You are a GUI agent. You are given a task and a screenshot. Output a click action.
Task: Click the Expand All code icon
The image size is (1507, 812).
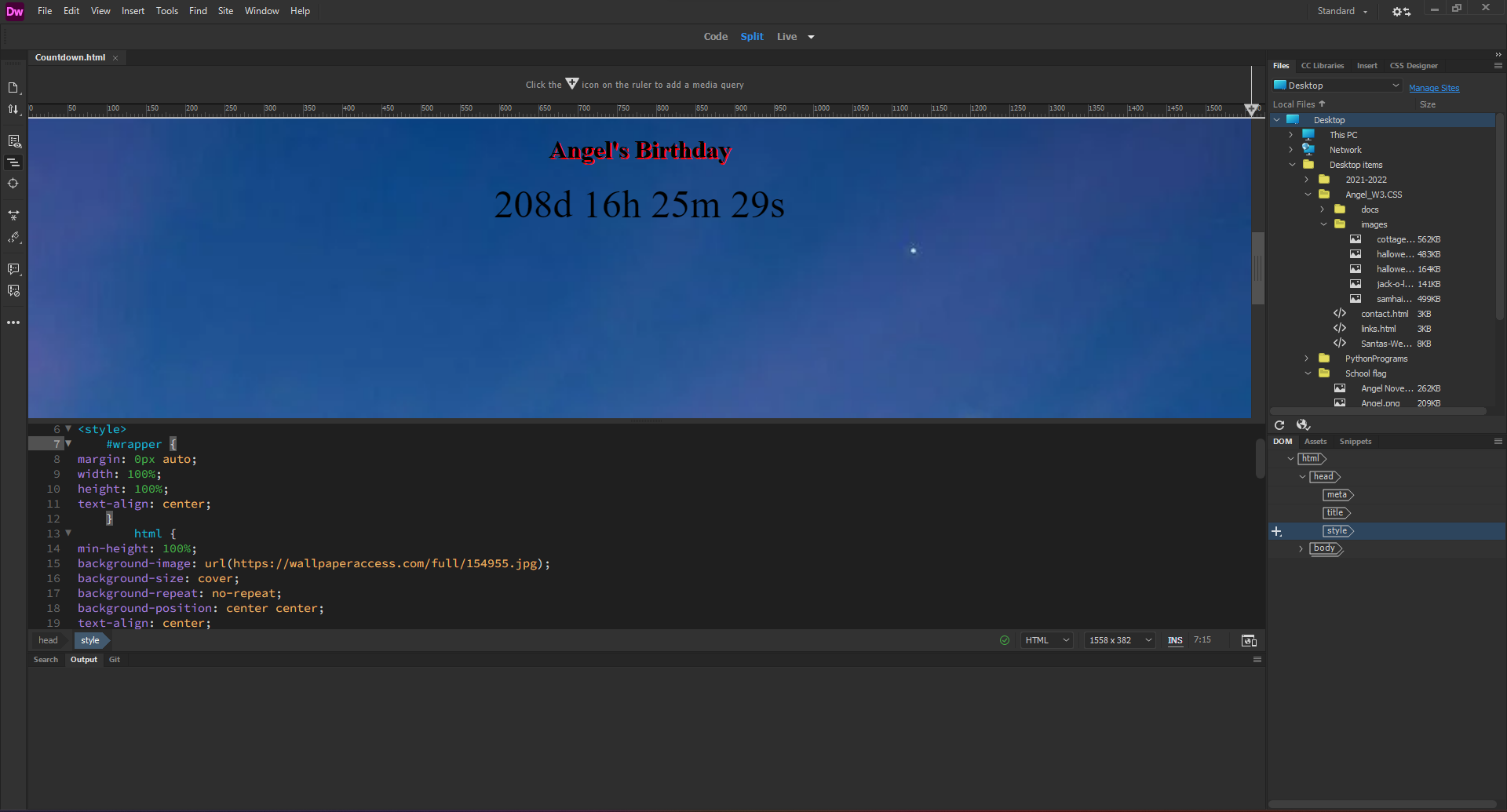pos(13,215)
